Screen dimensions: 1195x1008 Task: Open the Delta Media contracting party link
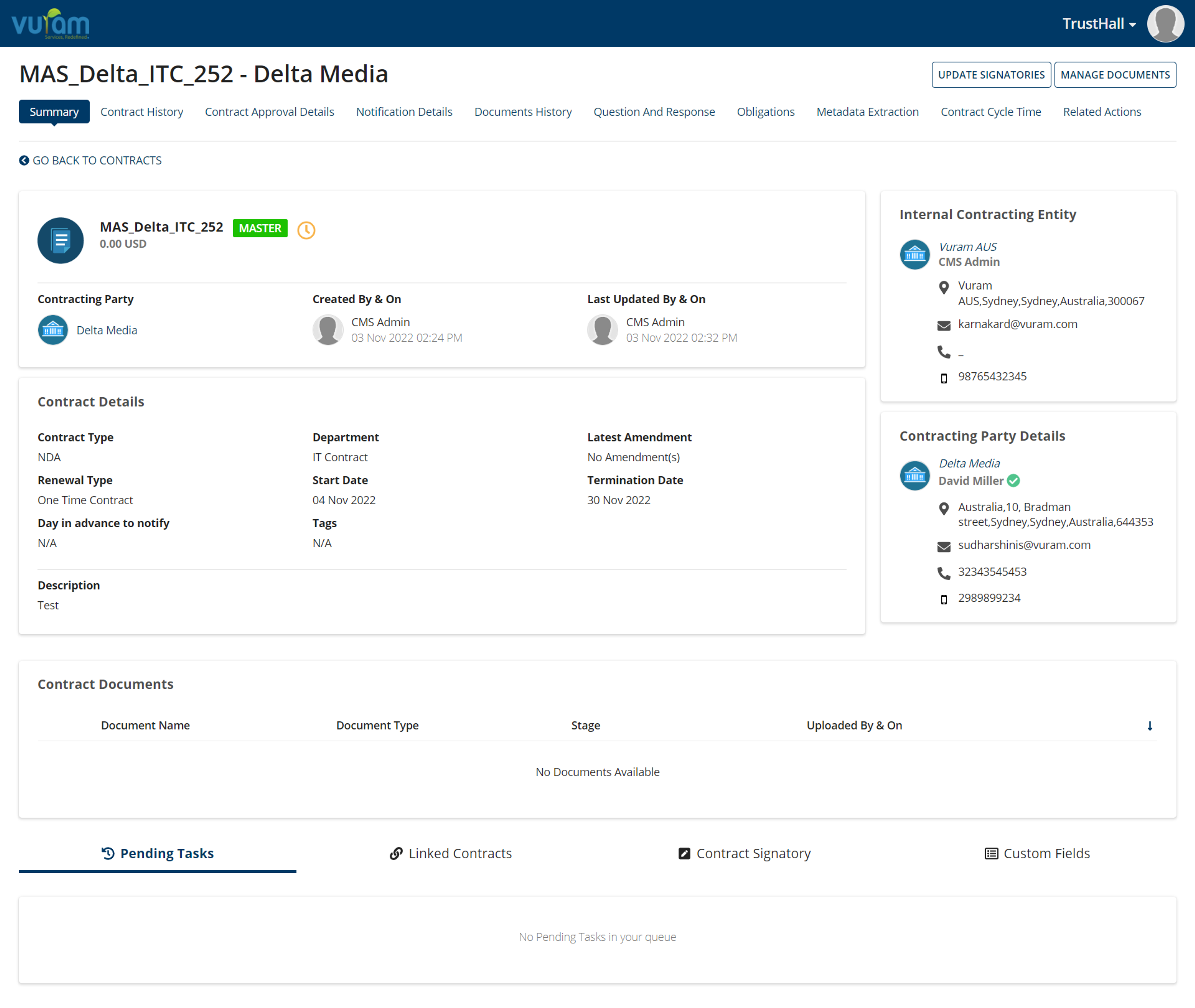(107, 330)
